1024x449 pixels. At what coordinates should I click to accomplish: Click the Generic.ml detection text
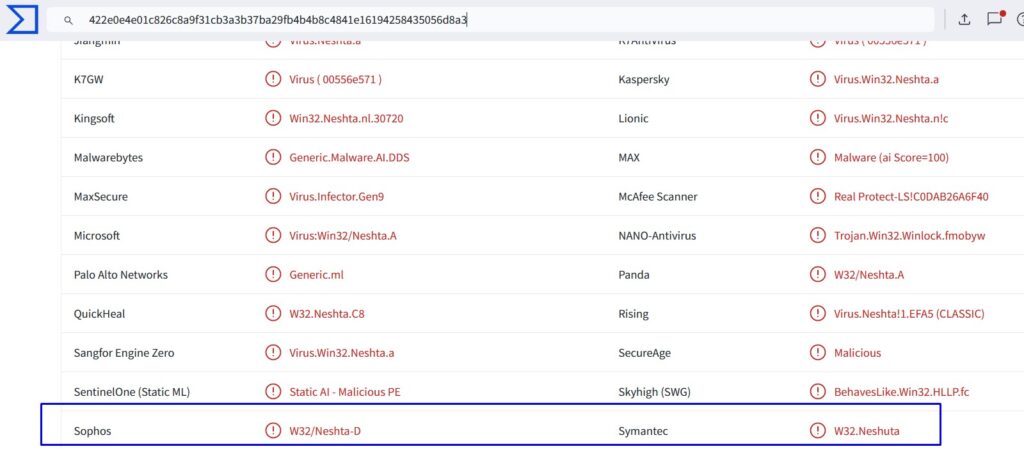coord(316,275)
